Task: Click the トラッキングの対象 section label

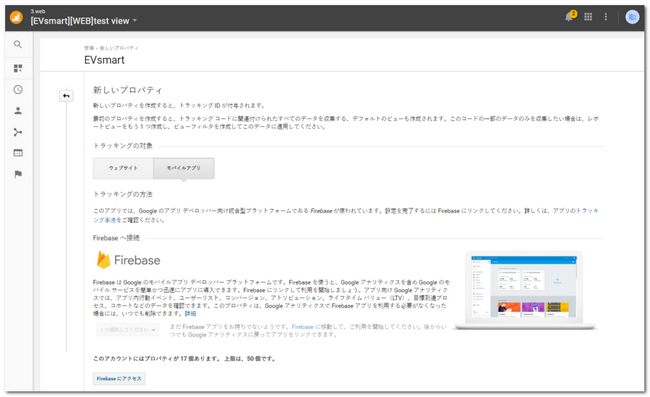Action: tap(123, 146)
